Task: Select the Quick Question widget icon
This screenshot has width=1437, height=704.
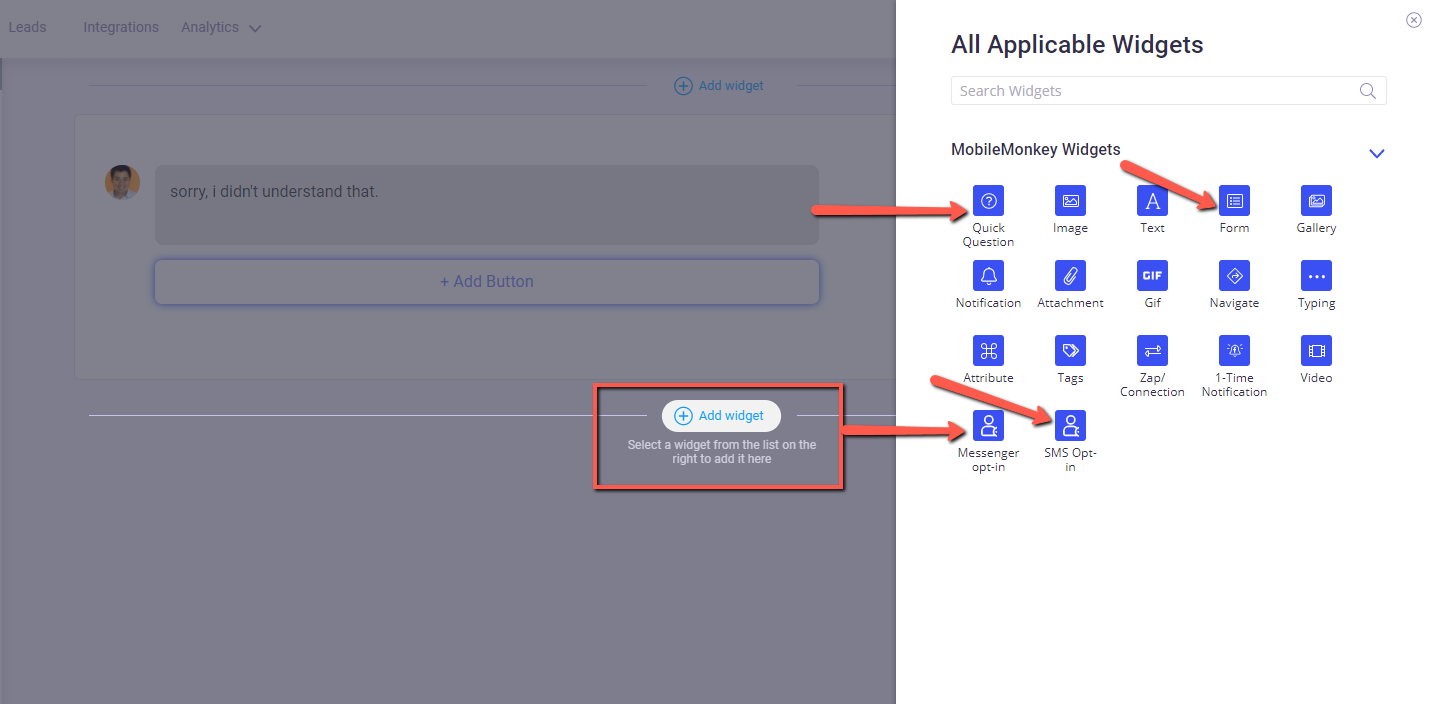Action: click(x=988, y=201)
